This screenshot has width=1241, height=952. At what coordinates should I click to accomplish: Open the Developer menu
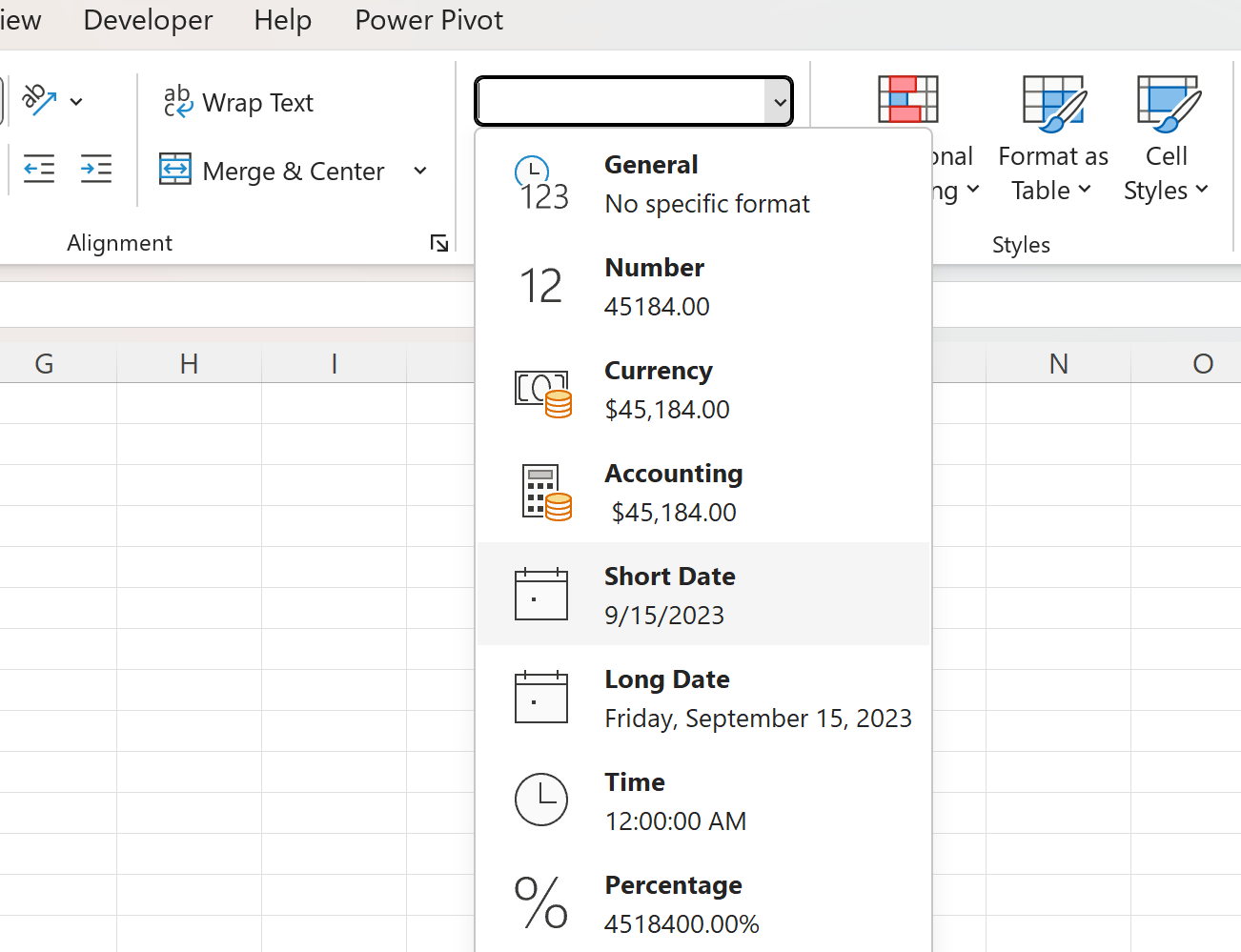pos(147,20)
